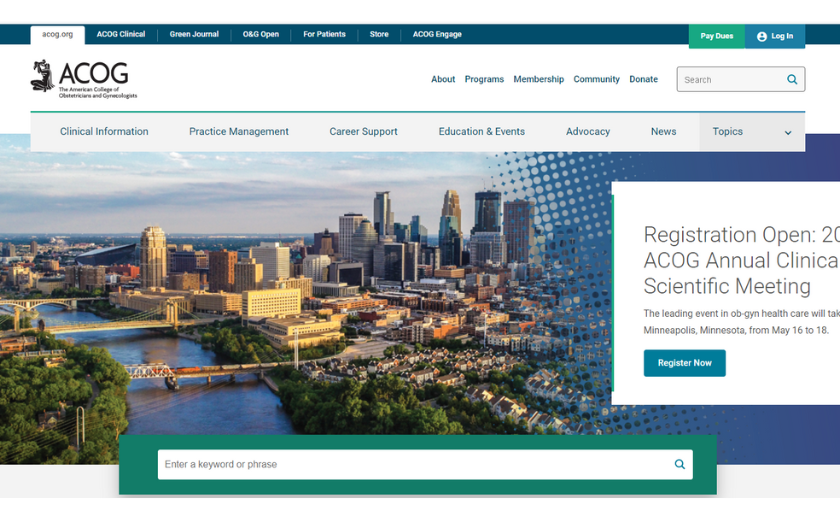Click the Registration Open meeting headline
This screenshot has height=519, width=840.
pyautogui.click(x=741, y=260)
